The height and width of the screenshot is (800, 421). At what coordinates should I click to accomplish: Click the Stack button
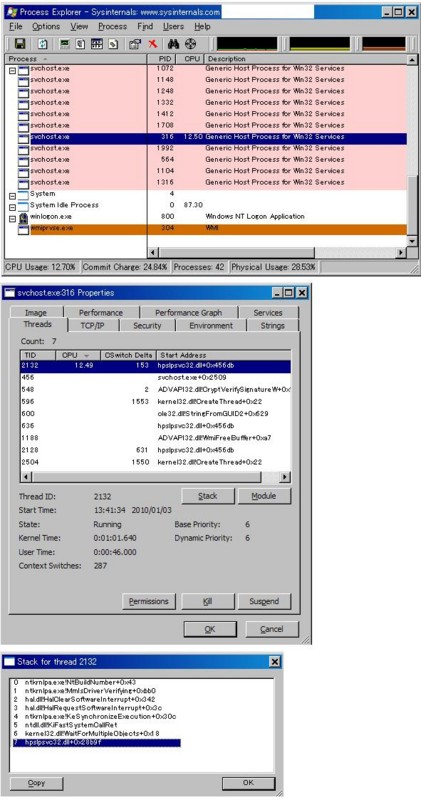[x=208, y=496]
